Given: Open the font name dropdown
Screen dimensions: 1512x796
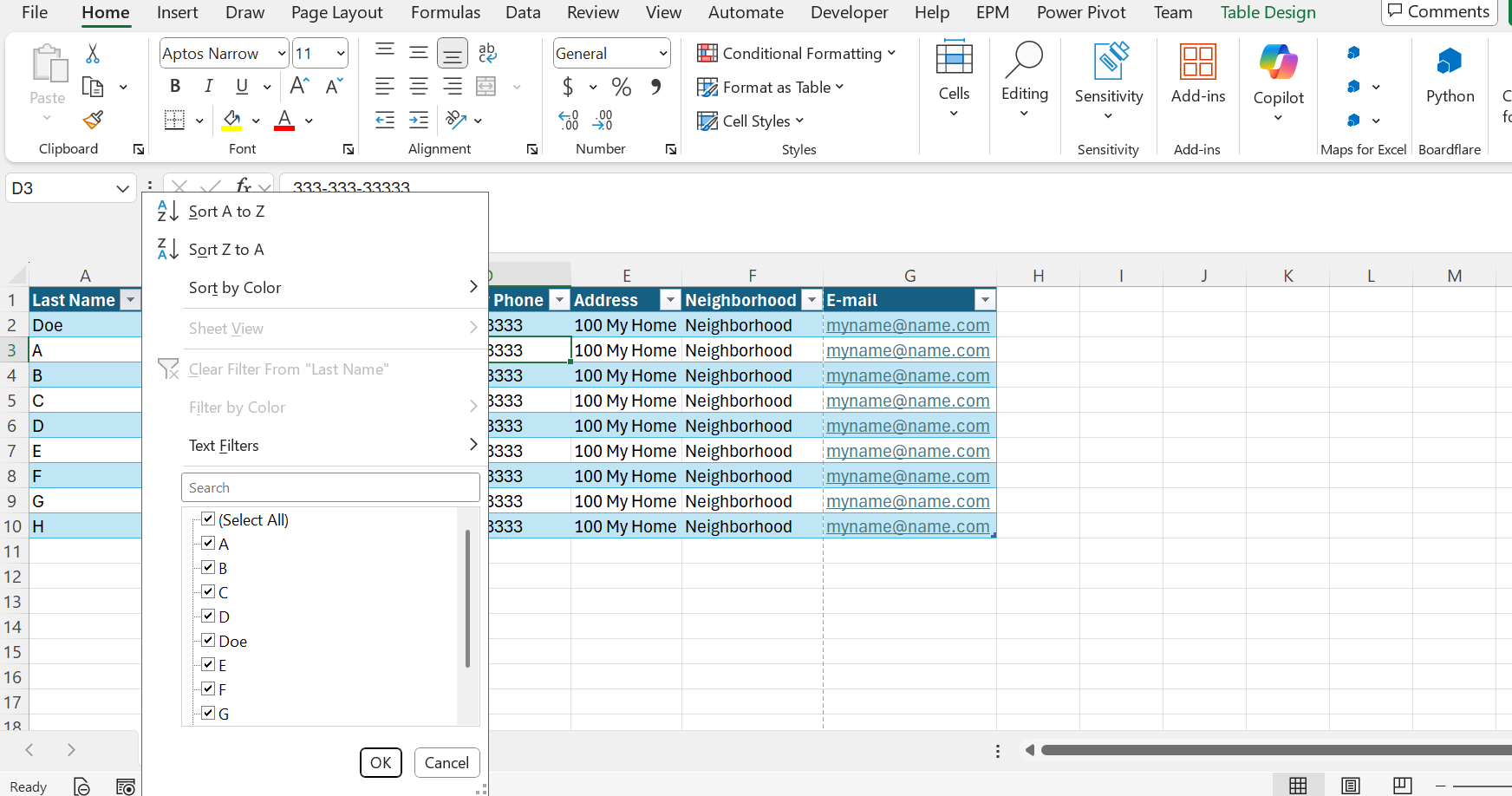Looking at the screenshot, I should point(278,53).
